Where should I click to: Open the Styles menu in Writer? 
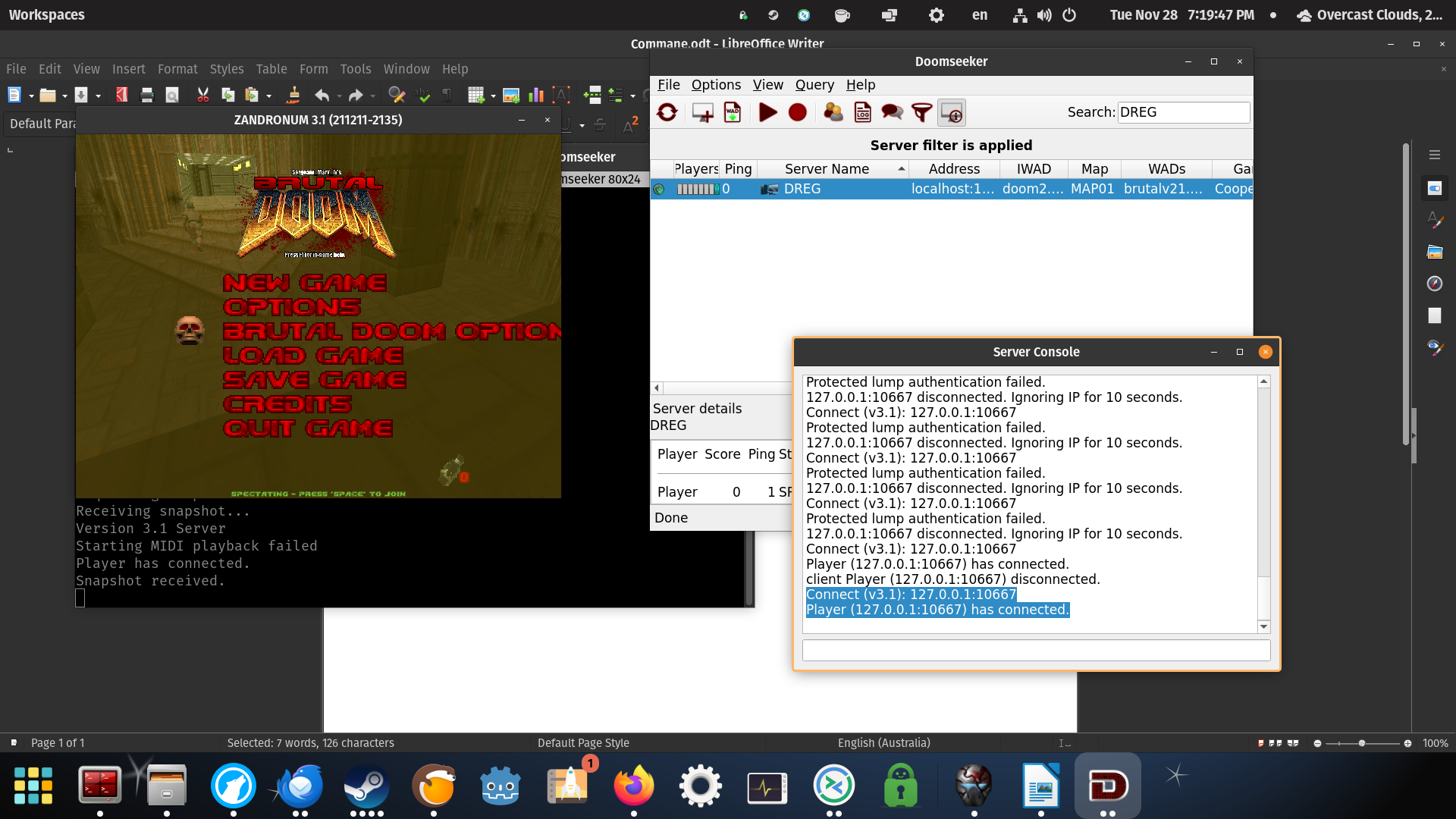click(x=226, y=69)
